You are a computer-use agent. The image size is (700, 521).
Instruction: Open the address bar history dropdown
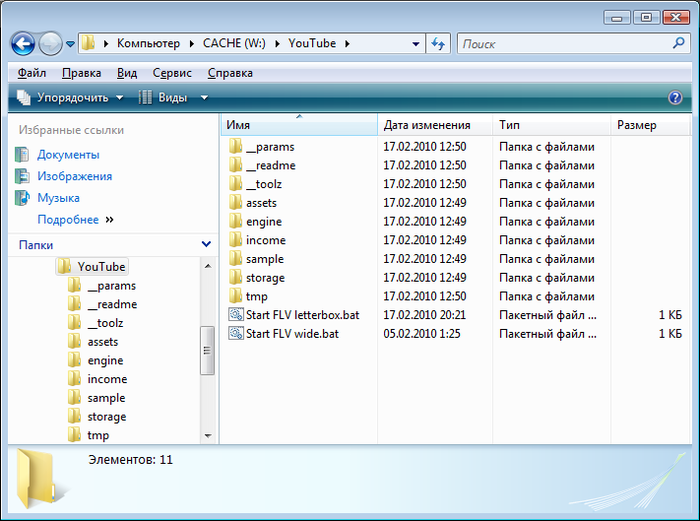(416, 44)
